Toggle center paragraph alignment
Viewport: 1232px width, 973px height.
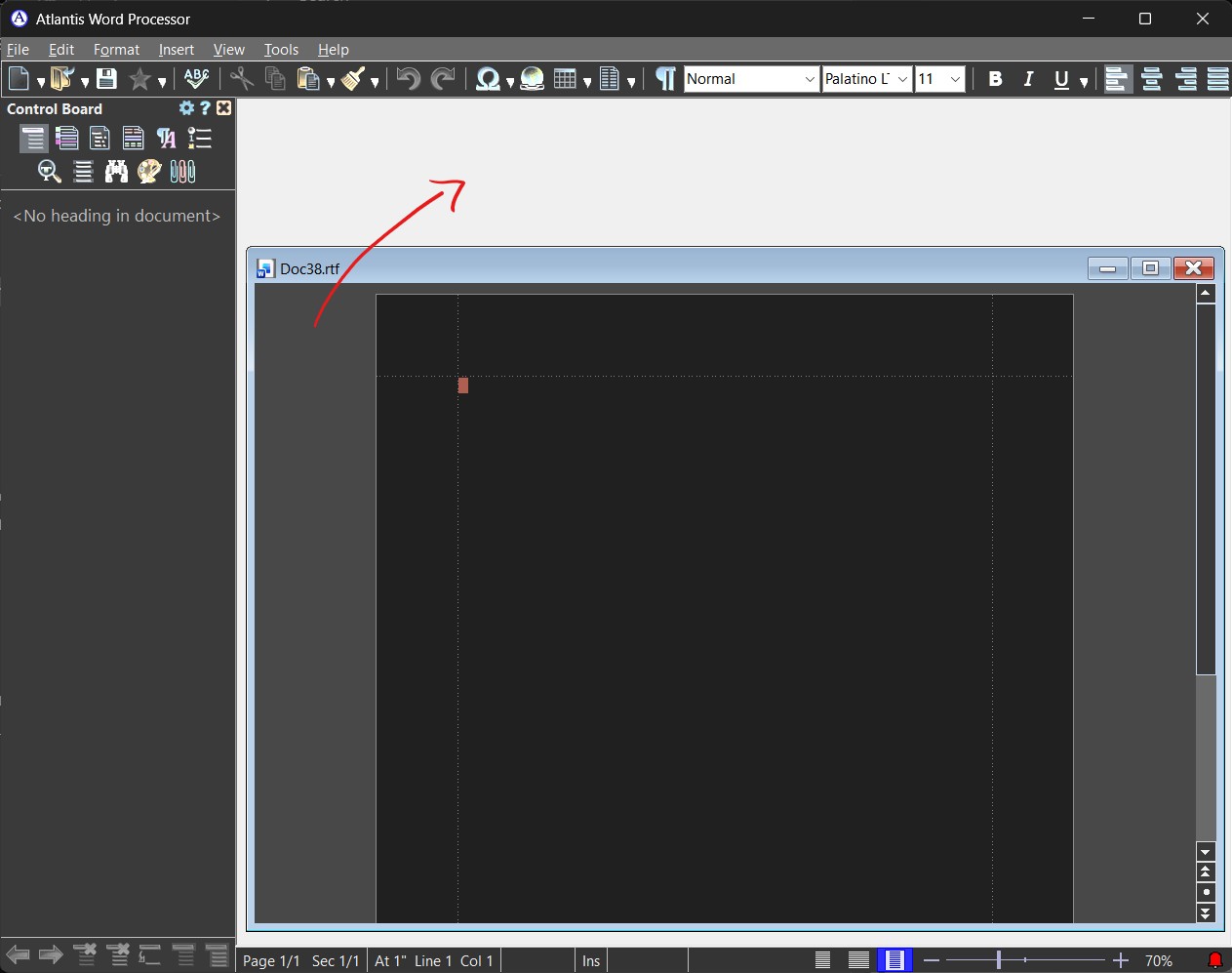click(x=1152, y=80)
